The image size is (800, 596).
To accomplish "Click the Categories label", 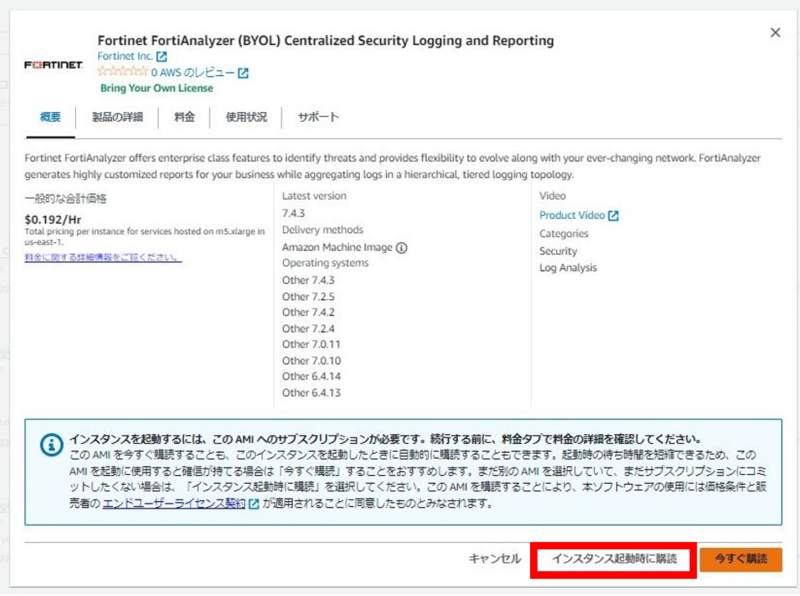I will [564, 234].
